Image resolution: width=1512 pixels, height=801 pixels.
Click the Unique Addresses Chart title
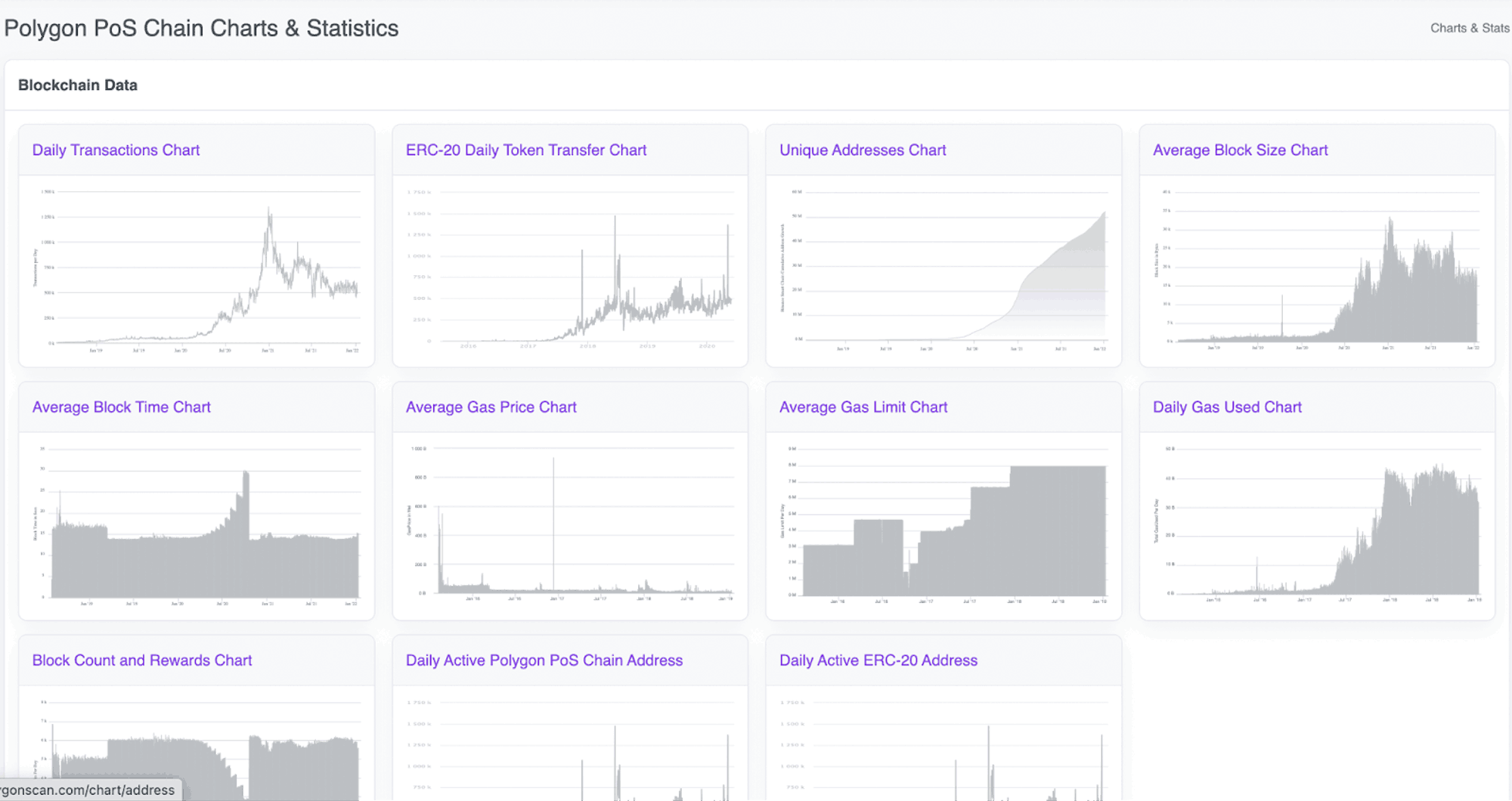coord(862,150)
